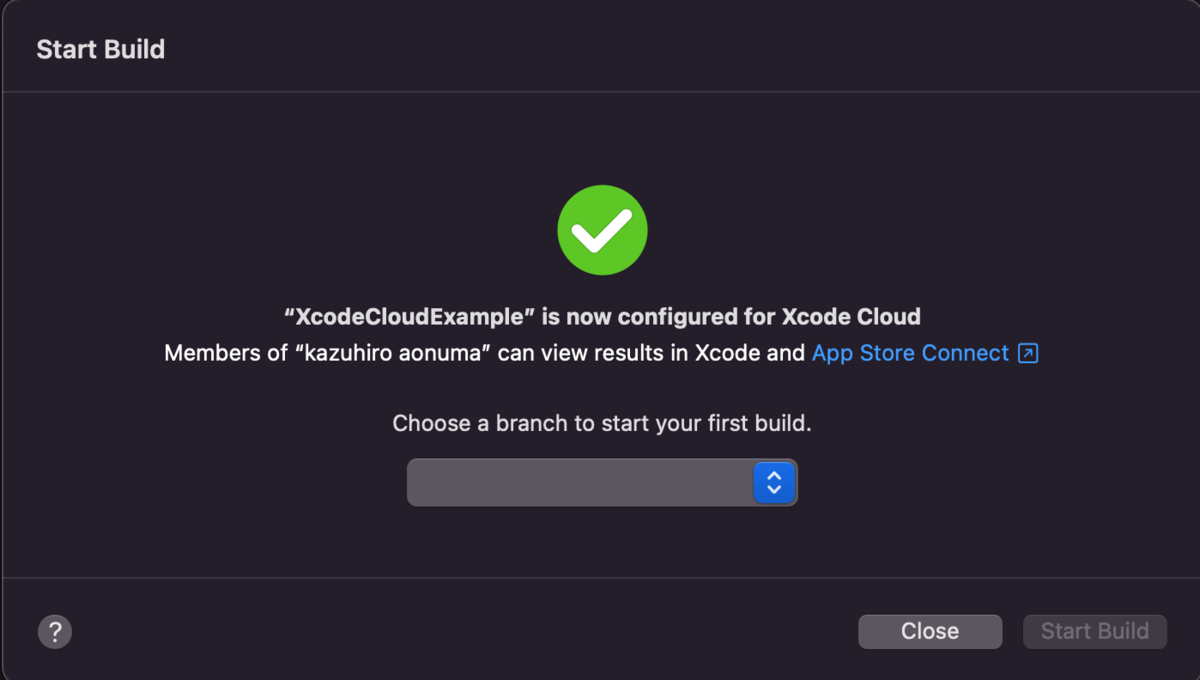Screen dimensions: 1200x680
Task: Click the up-down chevron on the branch selector
Action: coord(774,482)
